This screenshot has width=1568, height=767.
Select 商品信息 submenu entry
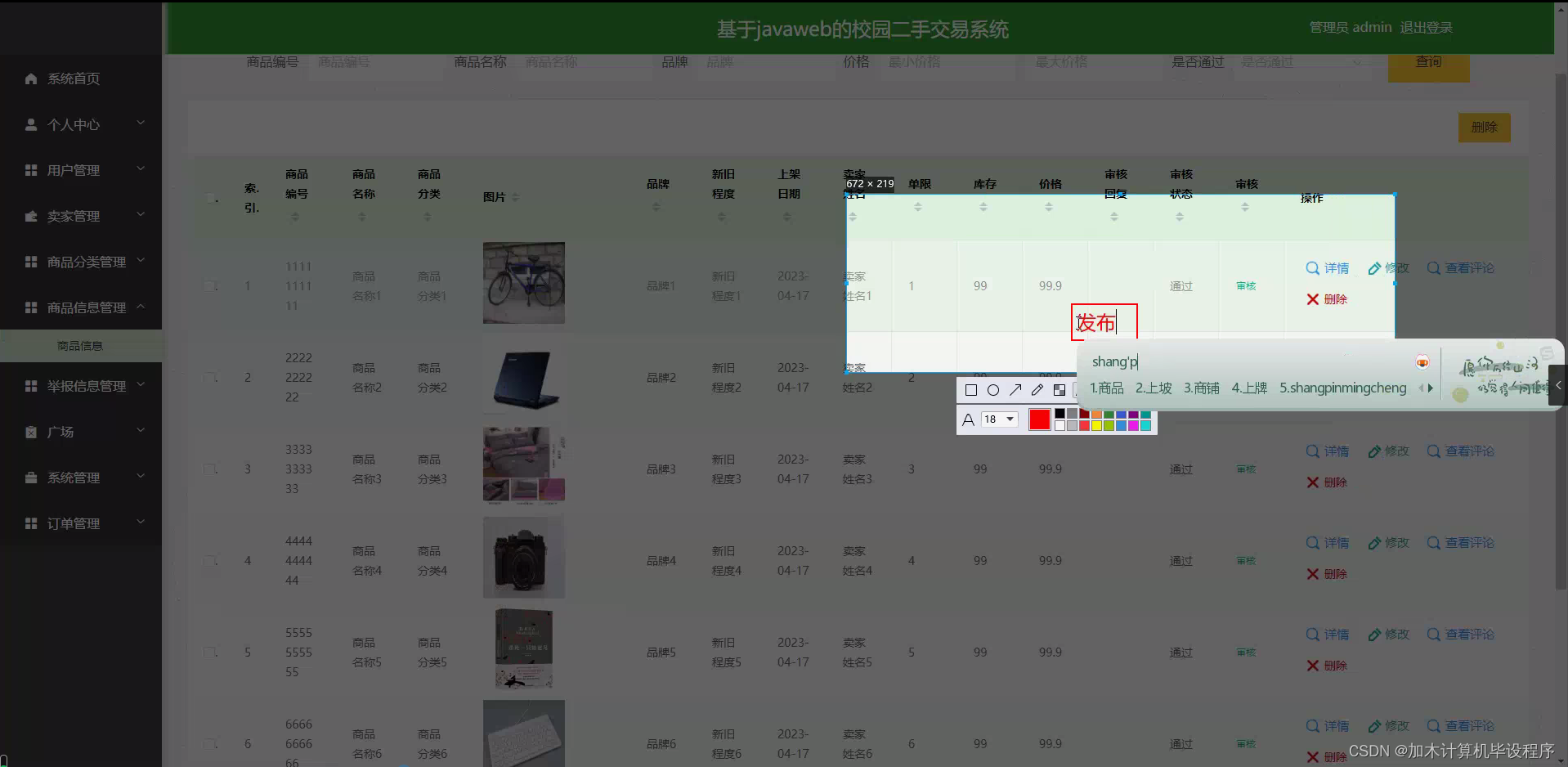[79, 346]
